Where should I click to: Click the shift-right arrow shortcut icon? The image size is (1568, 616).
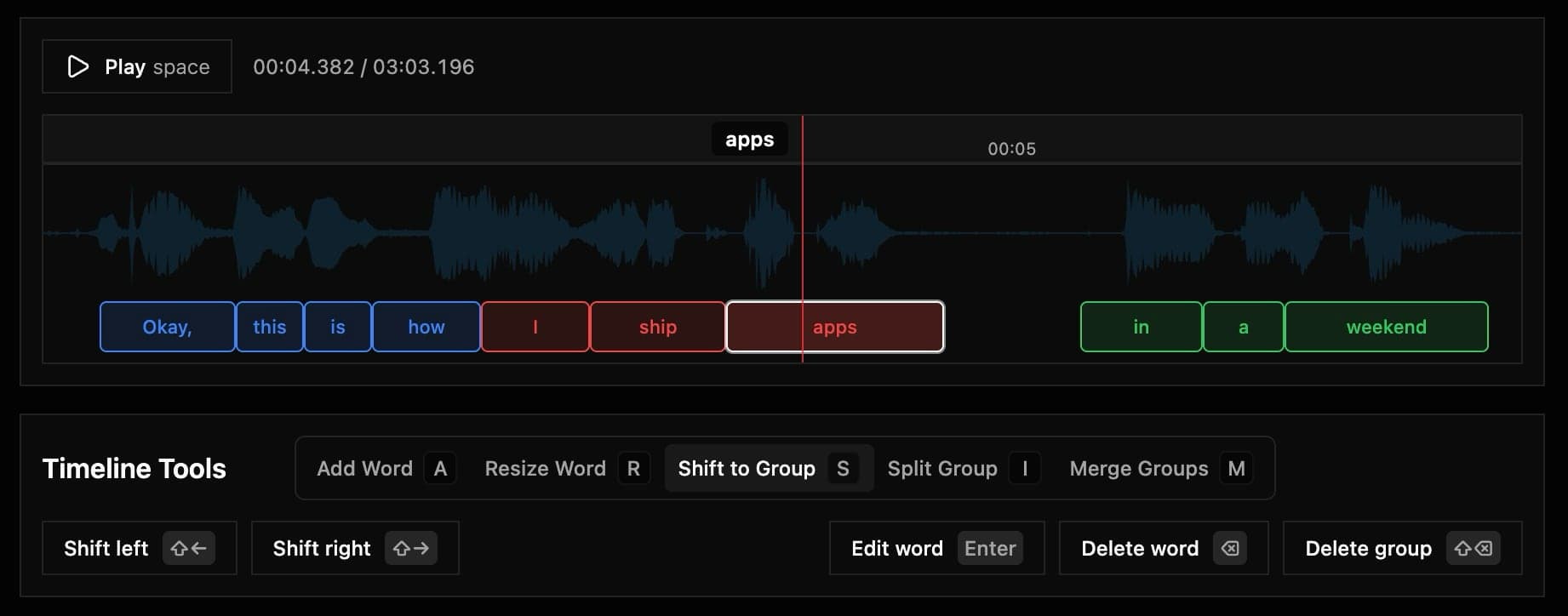pos(411,548)
